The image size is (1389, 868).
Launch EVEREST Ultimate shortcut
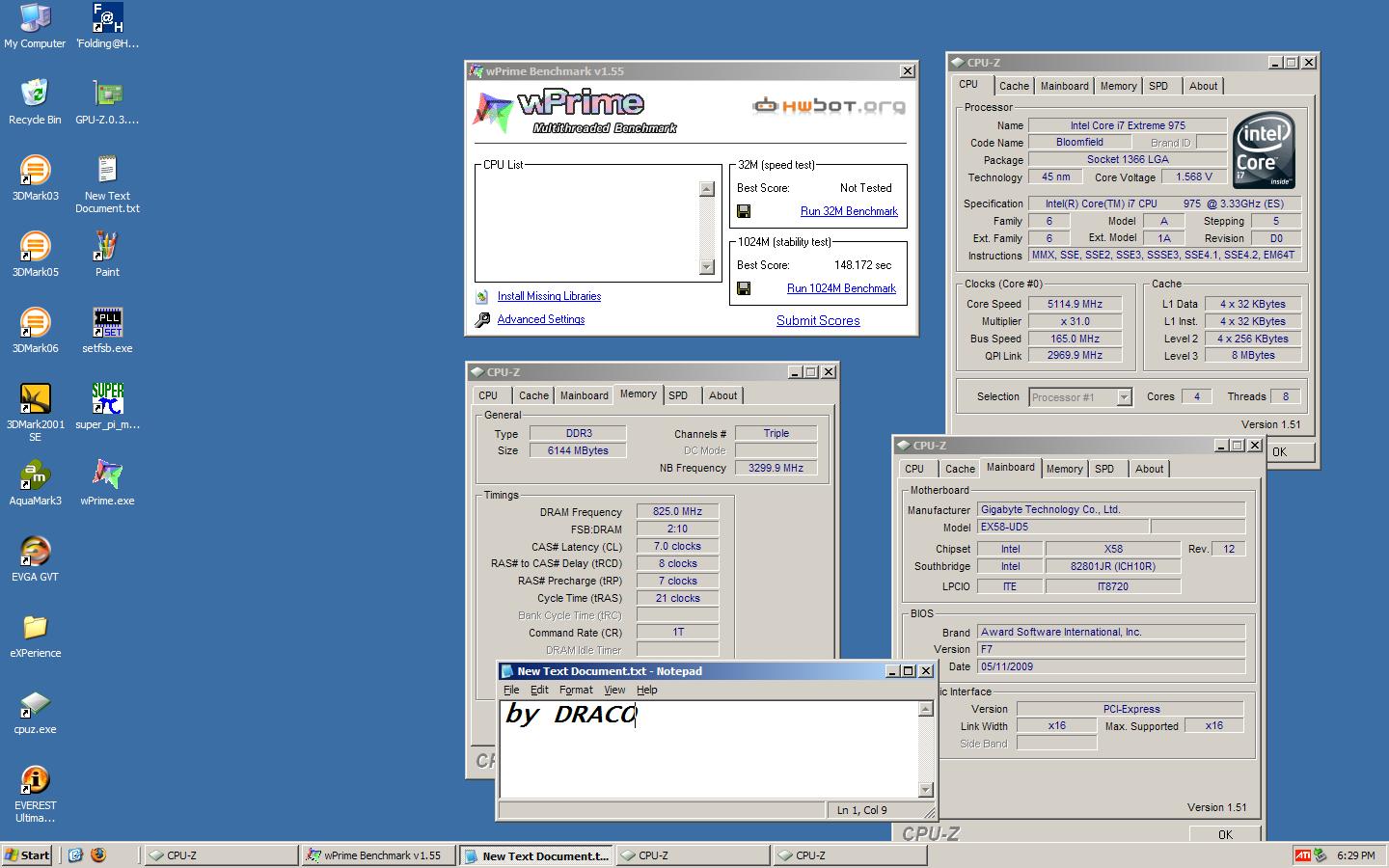coord(35,794)
